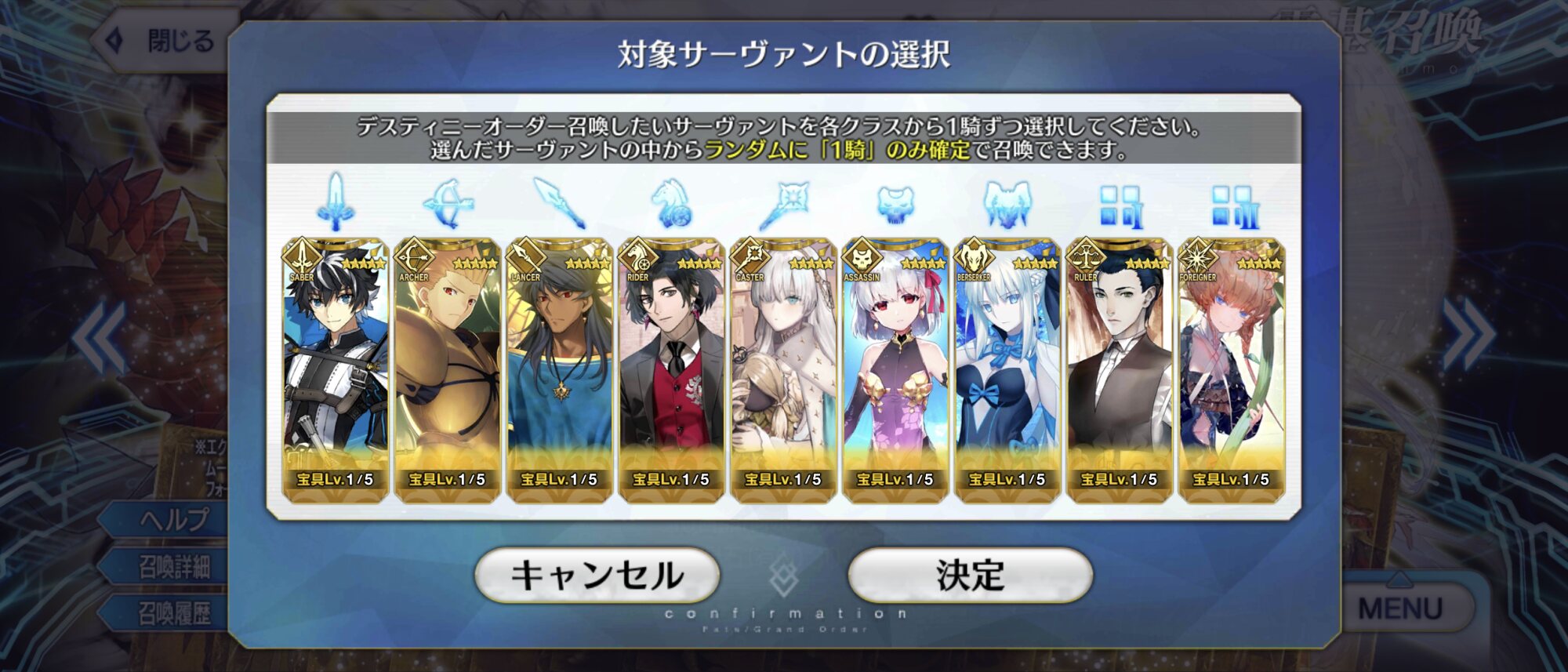This screenshot has width=1568, height=672.
Task: Choose the RIDER servant card
Action: click(x=671, y=370)
